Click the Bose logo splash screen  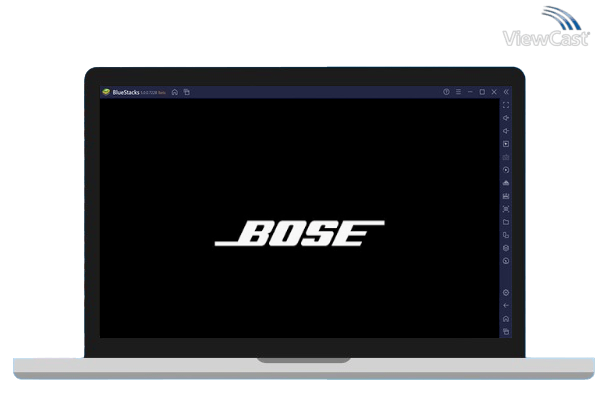[299, 233]
